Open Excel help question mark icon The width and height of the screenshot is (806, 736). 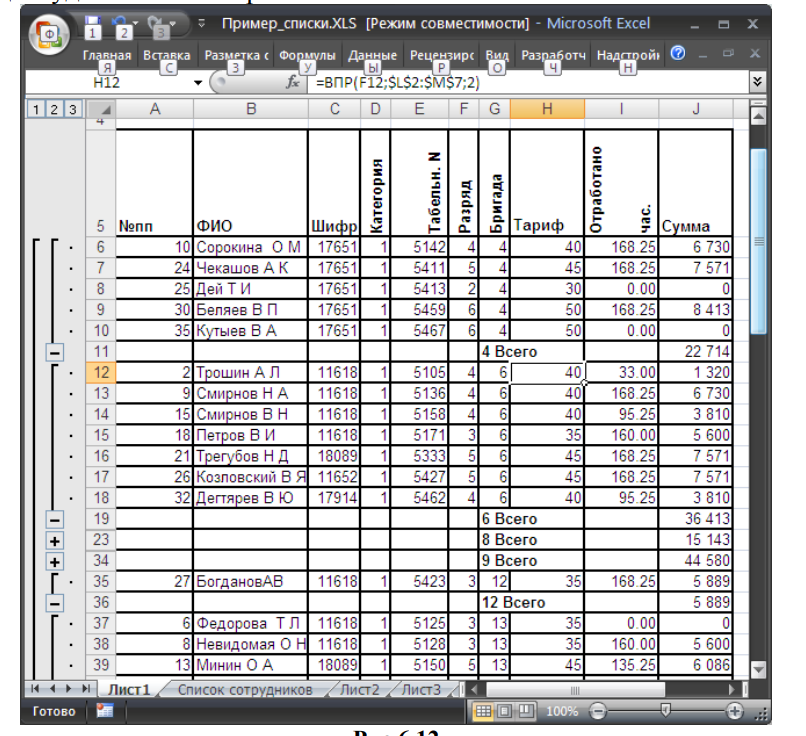(679, 54)
